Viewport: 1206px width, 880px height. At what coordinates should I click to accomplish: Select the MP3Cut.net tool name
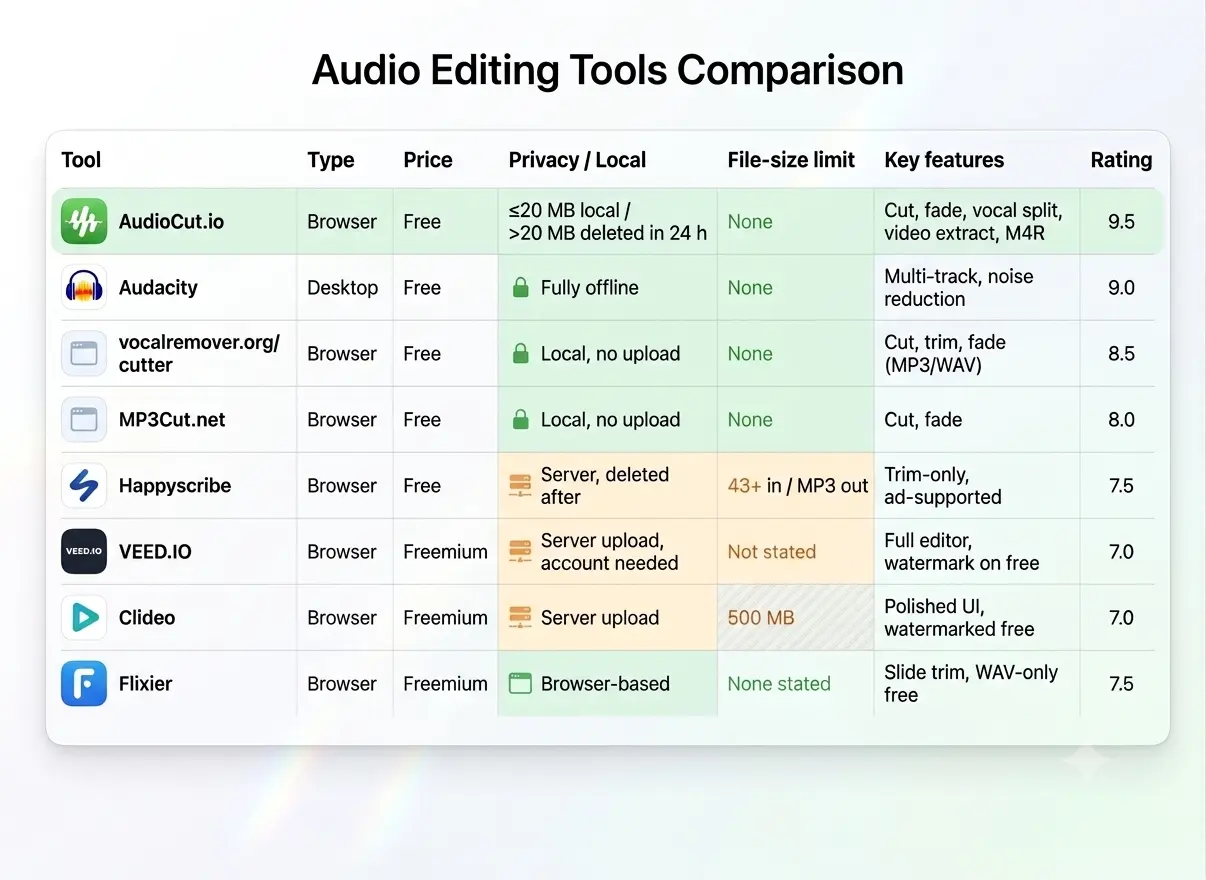[x=172, y=420]
